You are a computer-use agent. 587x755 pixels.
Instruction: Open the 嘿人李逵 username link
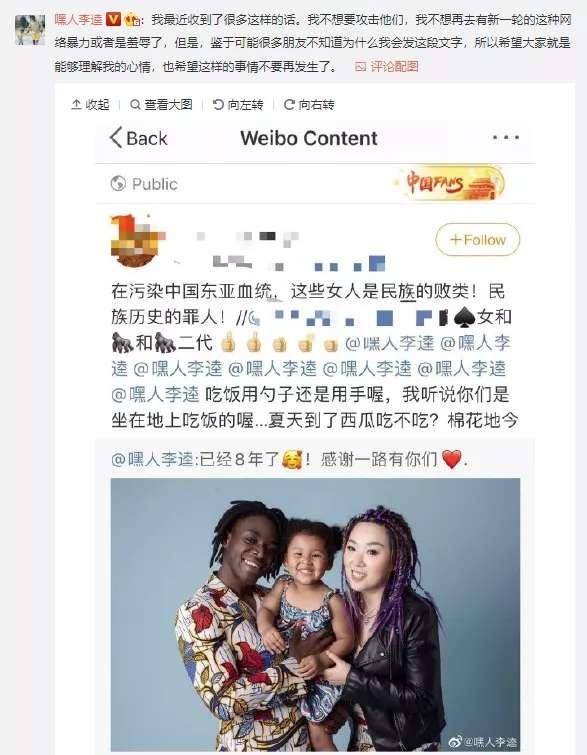(78, 20)
